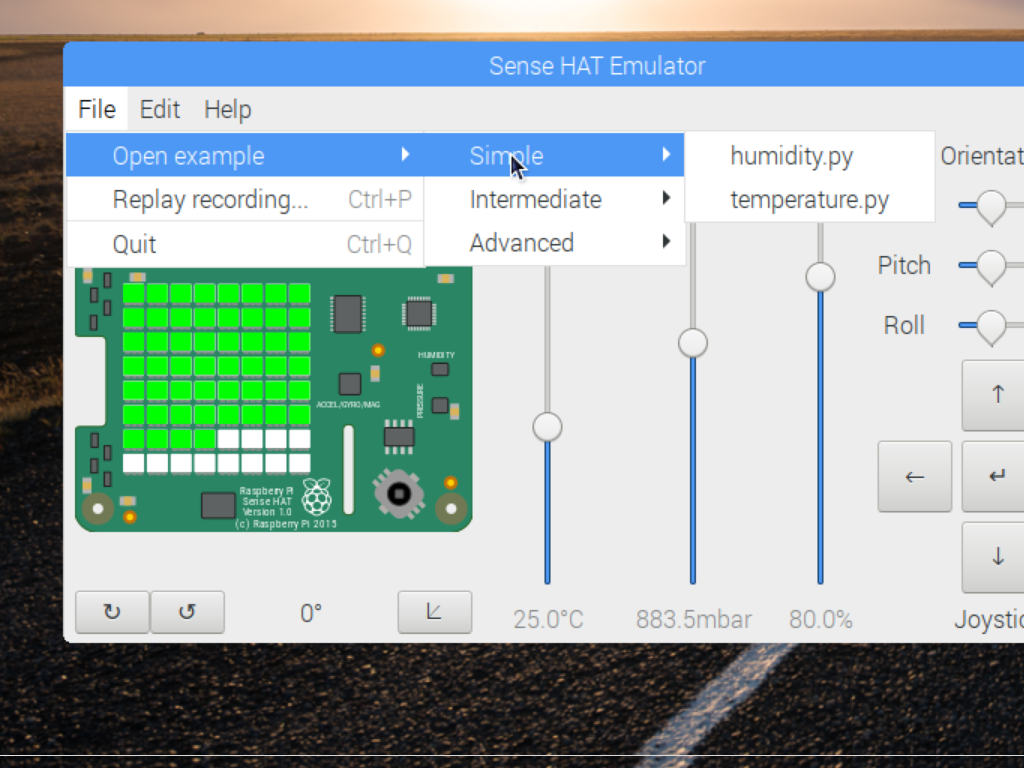Click the 883.5mbar pressure readout

pos(694,619)
